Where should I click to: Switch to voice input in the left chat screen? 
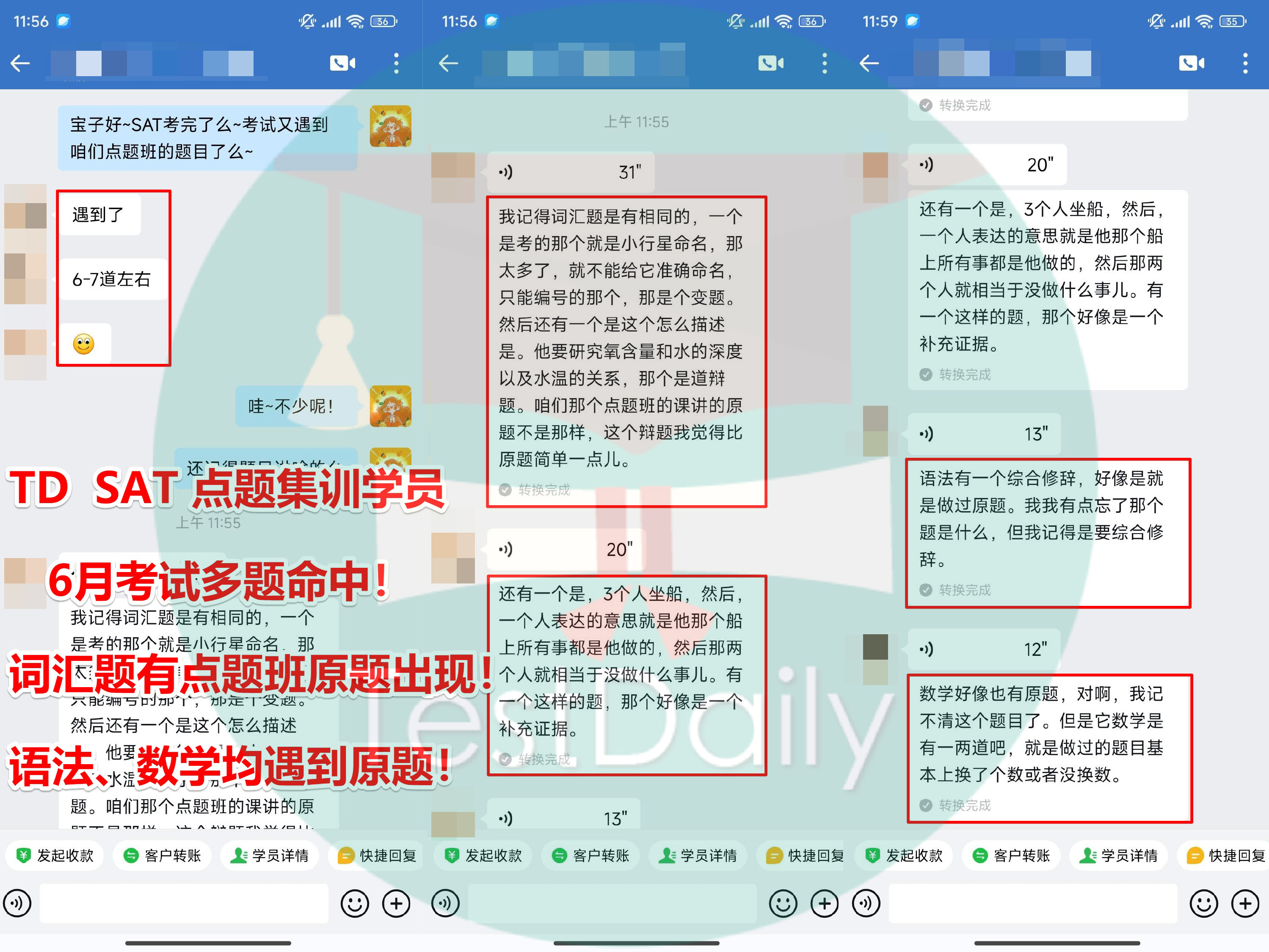click(17, 903)
